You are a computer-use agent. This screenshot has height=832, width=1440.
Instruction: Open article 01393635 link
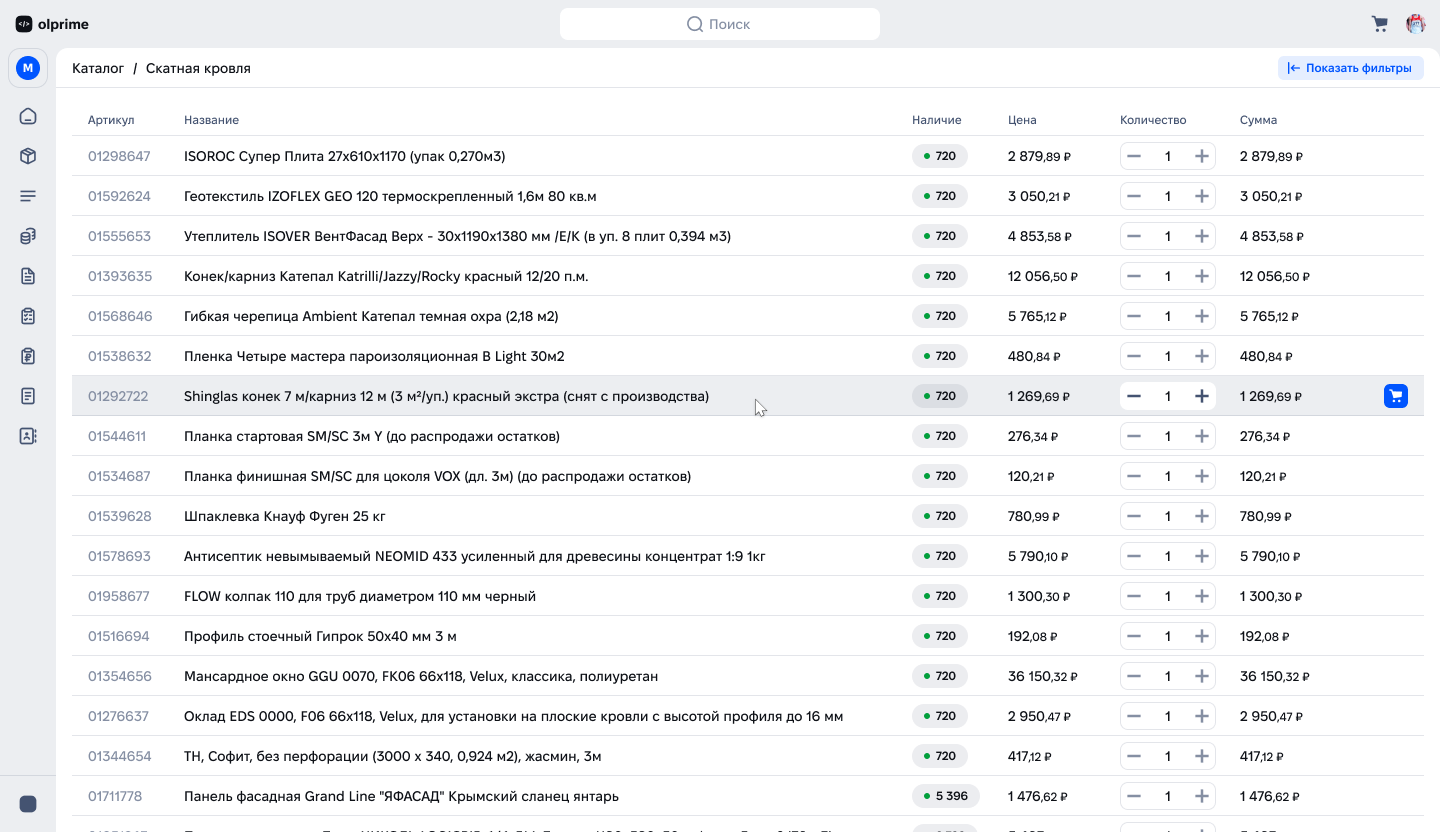pos(120,276)
